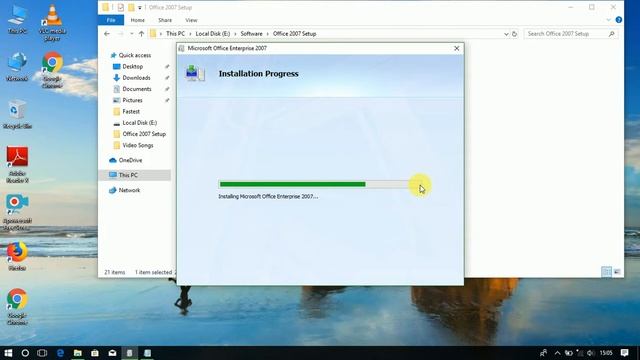Open Action Center notifications icon
The height and width of the screenshot is (360, 640).
(624, 353)
